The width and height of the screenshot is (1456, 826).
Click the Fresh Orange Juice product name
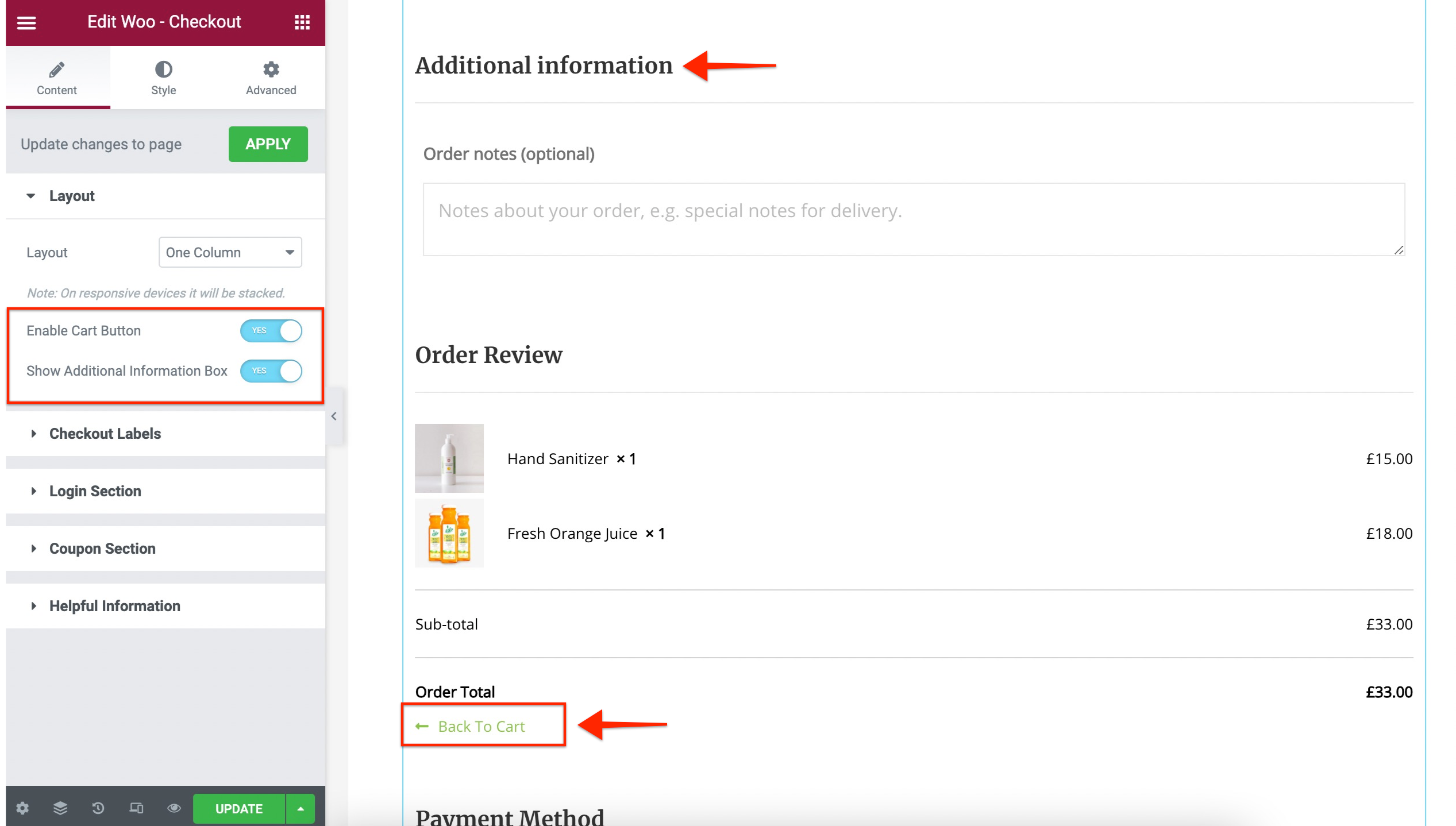(x=572, y=534)
